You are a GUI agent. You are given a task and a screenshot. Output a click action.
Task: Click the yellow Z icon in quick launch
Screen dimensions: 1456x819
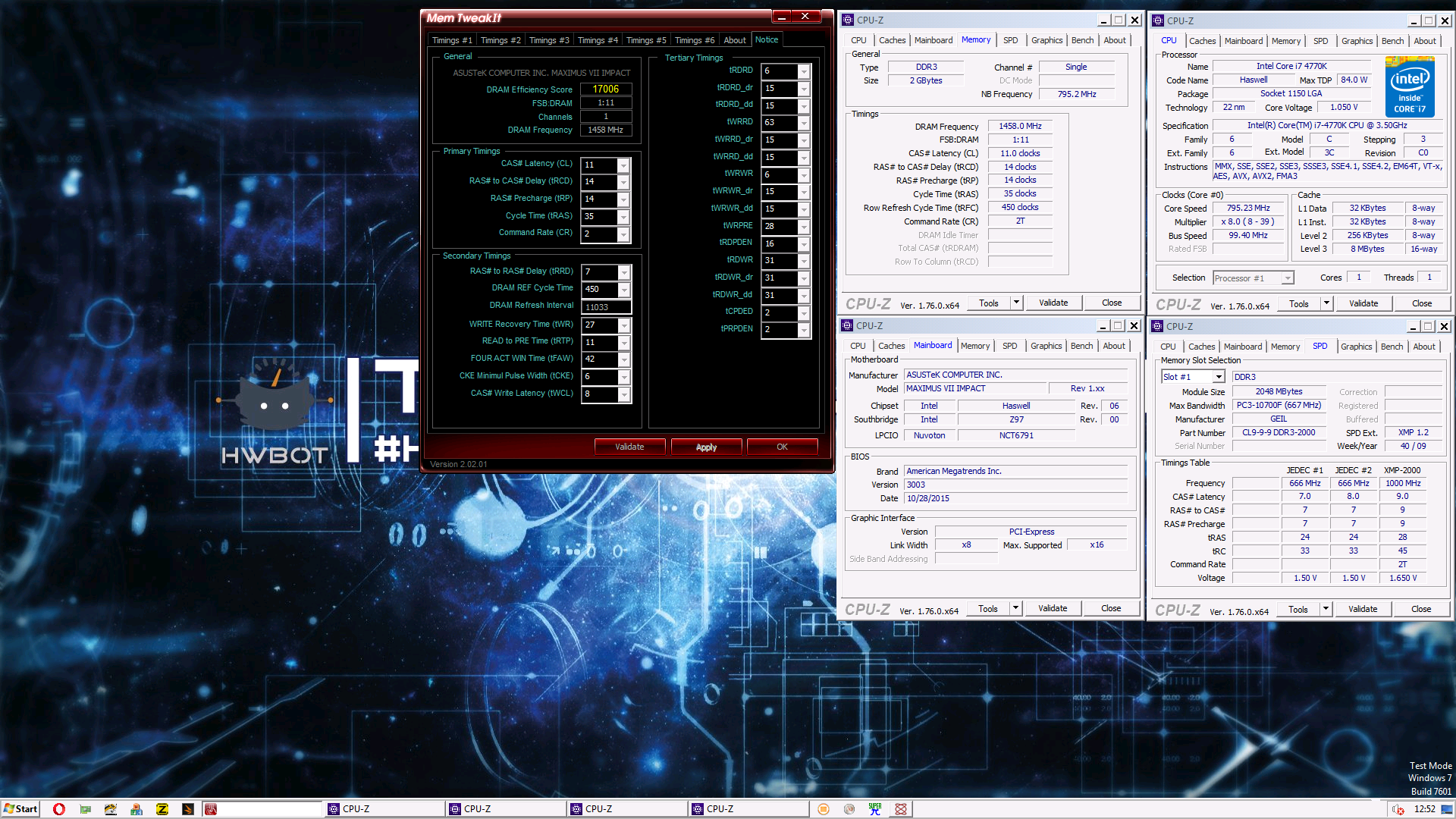coord(162,809)
